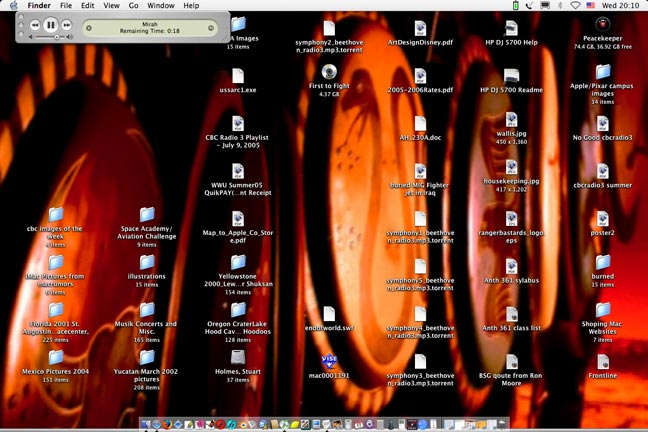Select the poster2 file icon
Image resolution: width=648 pixels, height=432 pixels.
click(x=603, y=219)
